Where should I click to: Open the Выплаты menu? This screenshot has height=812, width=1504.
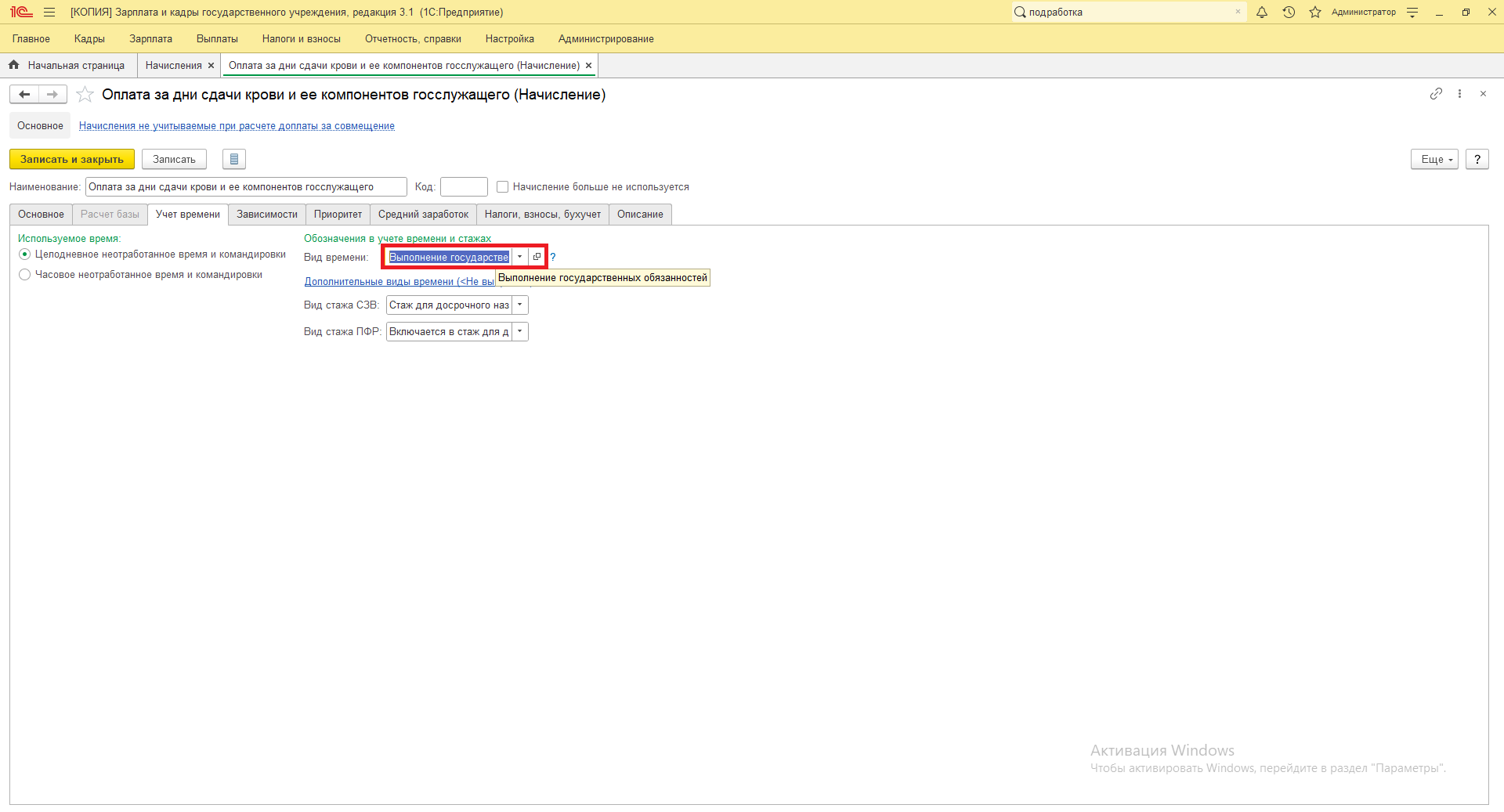coord(217,38)
